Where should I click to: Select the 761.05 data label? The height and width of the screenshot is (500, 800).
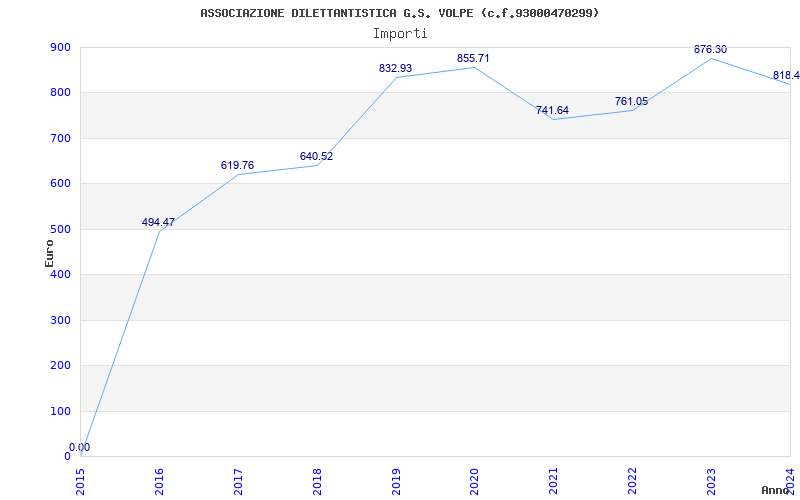[631, 101]
